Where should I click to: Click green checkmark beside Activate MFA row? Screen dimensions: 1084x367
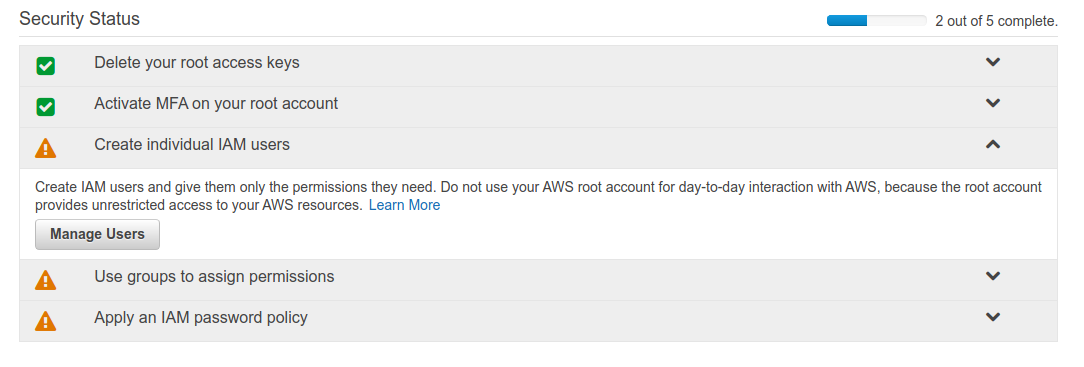pos(46,107)
